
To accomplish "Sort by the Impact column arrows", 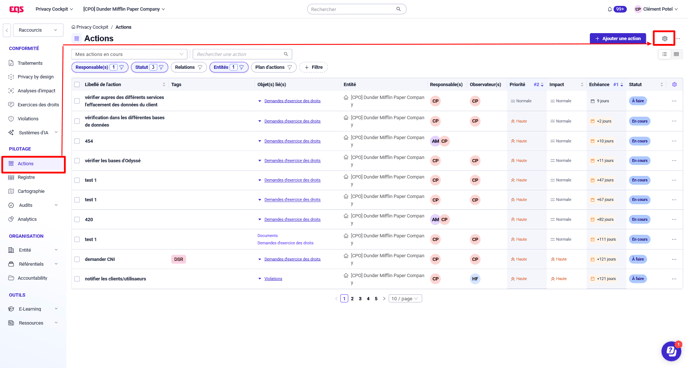I will pyautogui.click(x=582, y=85).
